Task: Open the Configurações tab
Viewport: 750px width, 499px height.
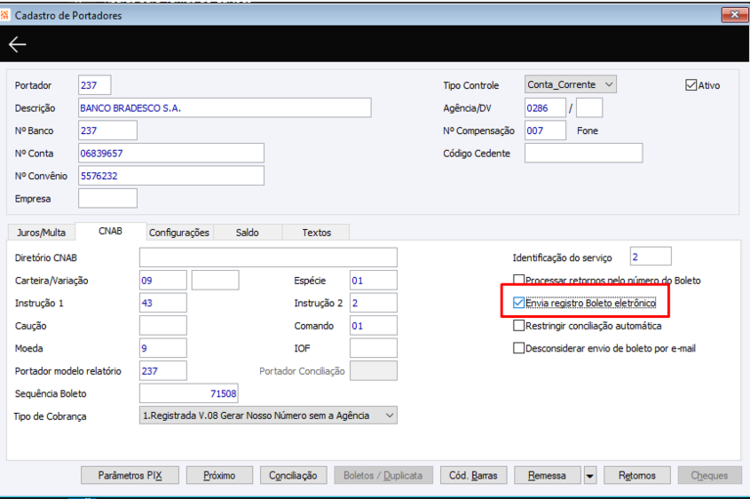Action: point(179,233)
